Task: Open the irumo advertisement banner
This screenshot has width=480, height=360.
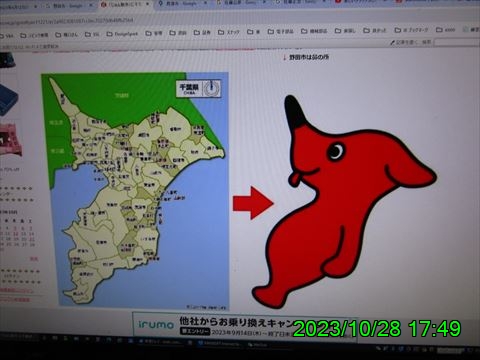Action: 245,326
